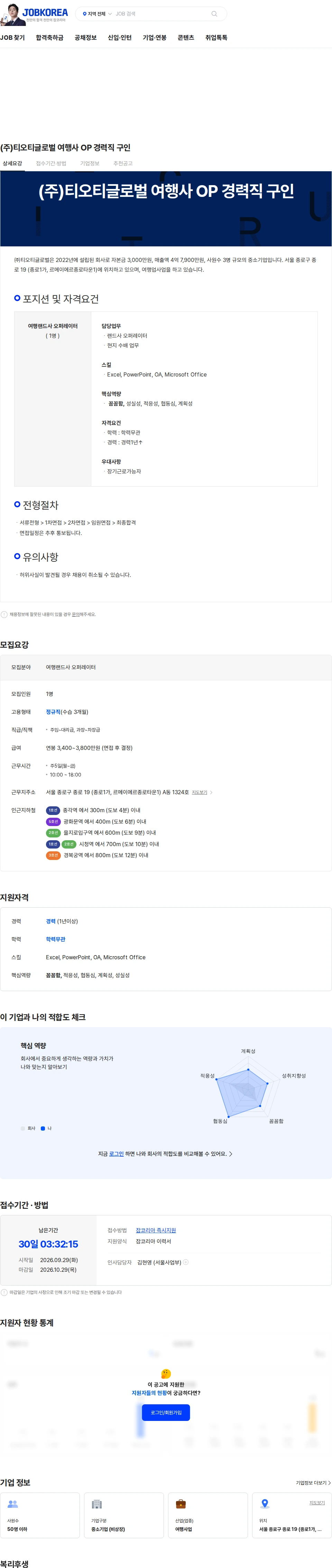Click the 문의 link under job details
Screen dimensions: 332x1568
tap(76, 614)
